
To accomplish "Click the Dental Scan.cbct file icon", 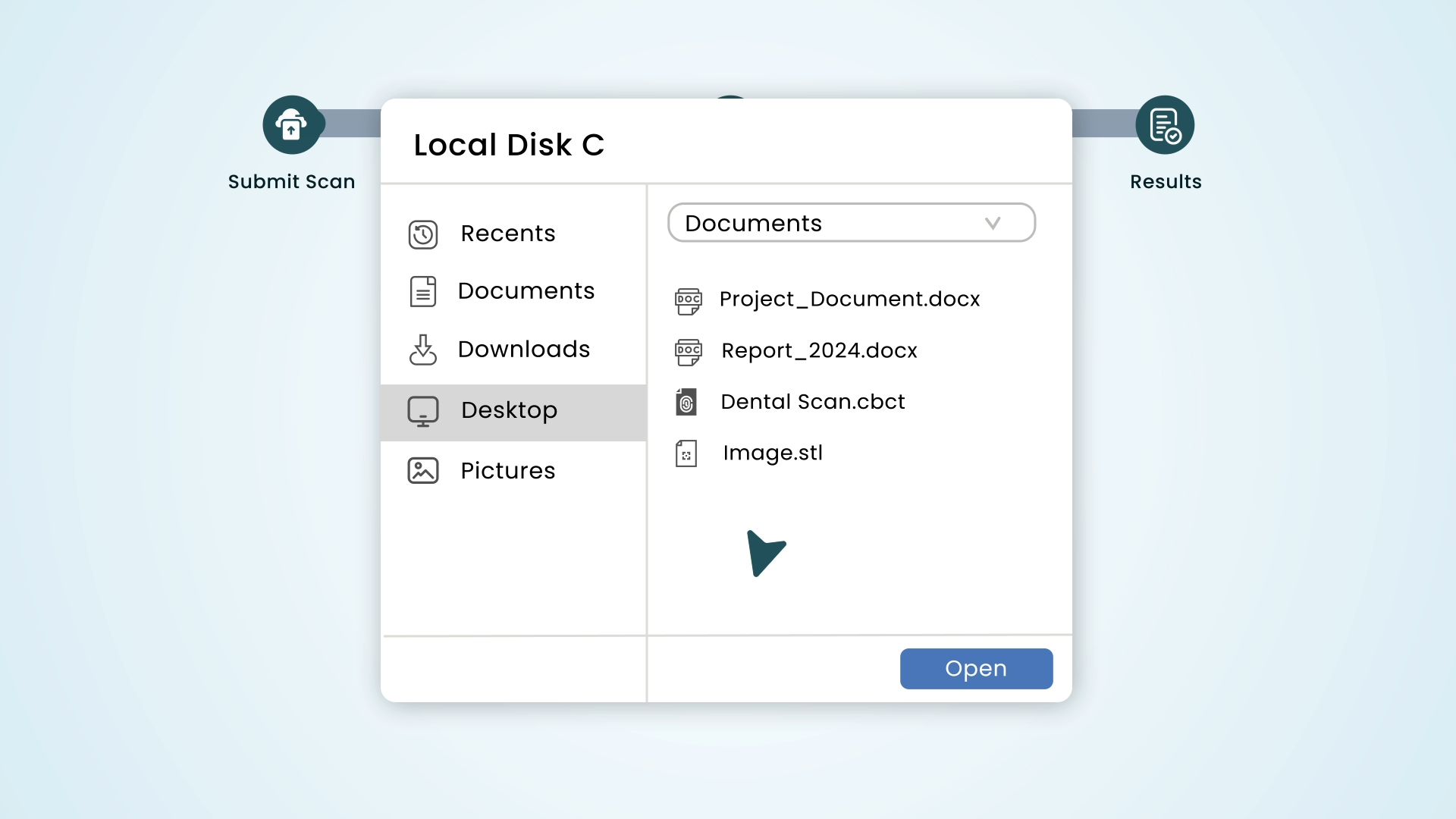I will pos(686,402).
